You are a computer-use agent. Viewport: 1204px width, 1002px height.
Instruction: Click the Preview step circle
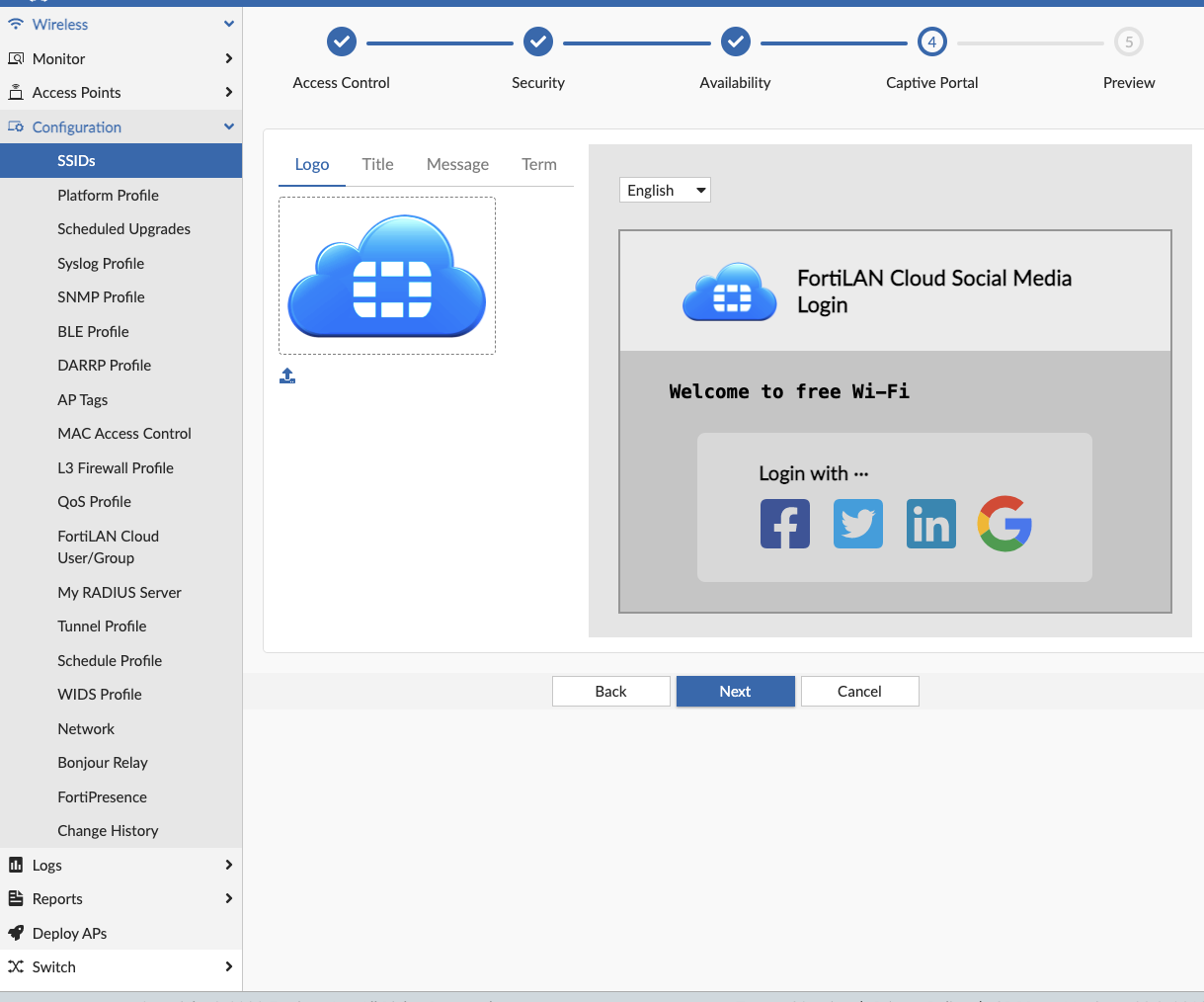click(1128, 42)
